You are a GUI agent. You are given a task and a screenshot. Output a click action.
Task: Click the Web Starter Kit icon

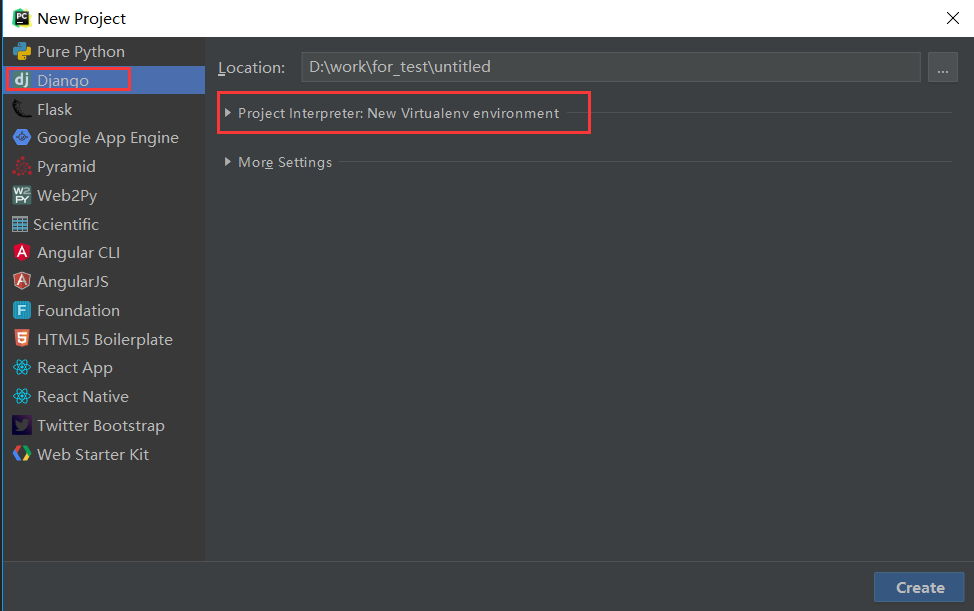tap(21, 455)
